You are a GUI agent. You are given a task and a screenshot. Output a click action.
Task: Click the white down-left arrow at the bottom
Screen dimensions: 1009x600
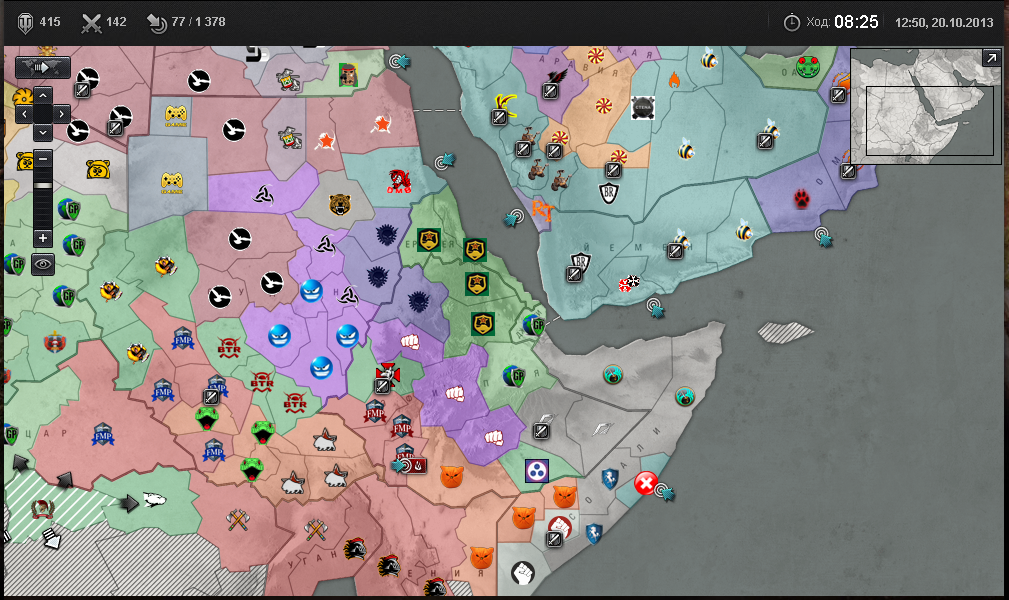(51, 538)
